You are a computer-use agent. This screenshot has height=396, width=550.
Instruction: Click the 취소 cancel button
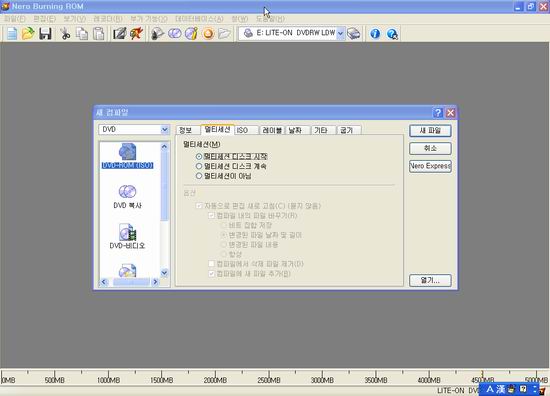430,148
